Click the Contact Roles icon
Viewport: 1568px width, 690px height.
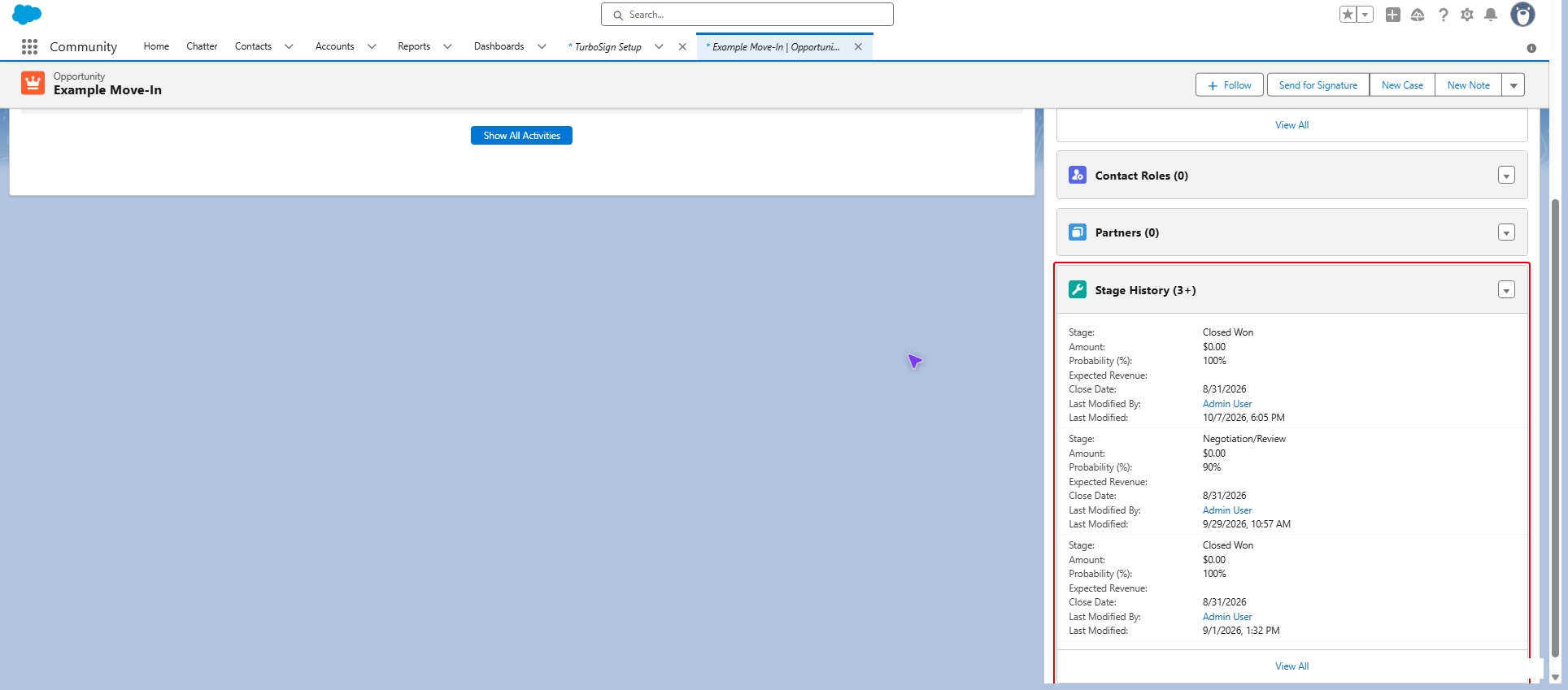[x=1078, y=175]
